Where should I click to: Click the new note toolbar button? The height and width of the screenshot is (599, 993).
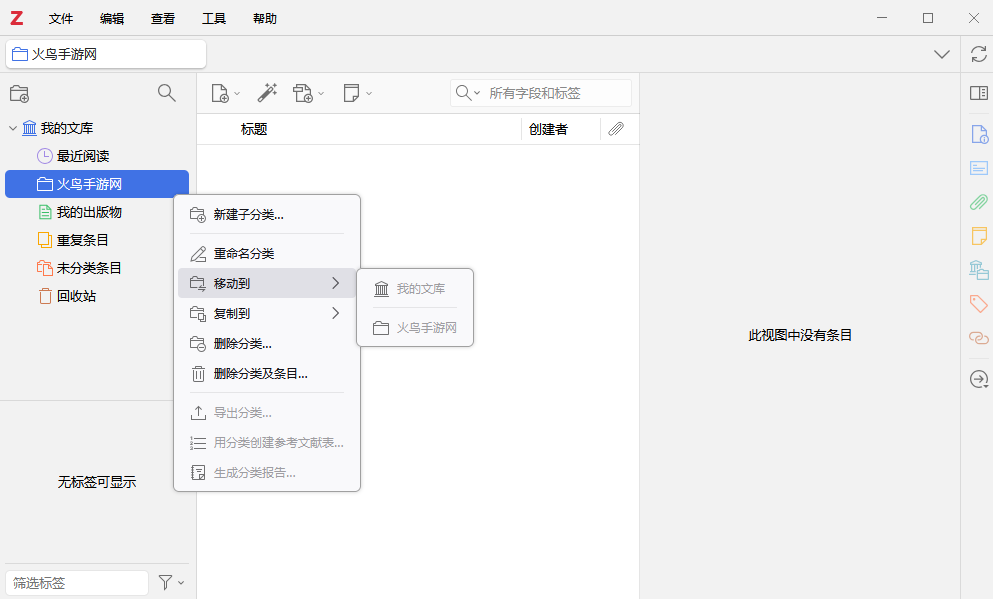click(357, 93)
